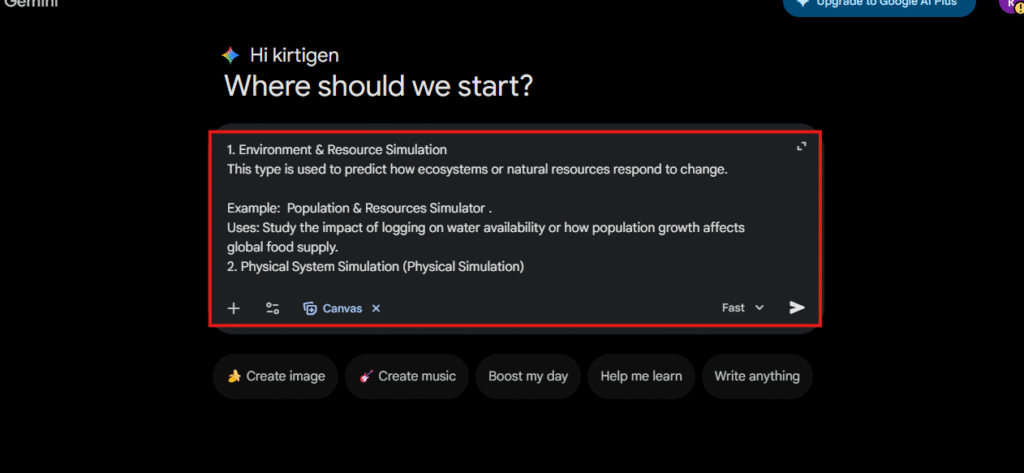Viewport: 1024px width, 473px height.
Task: Pick the Write anything suggestion chip
Action: pos(756,376)
